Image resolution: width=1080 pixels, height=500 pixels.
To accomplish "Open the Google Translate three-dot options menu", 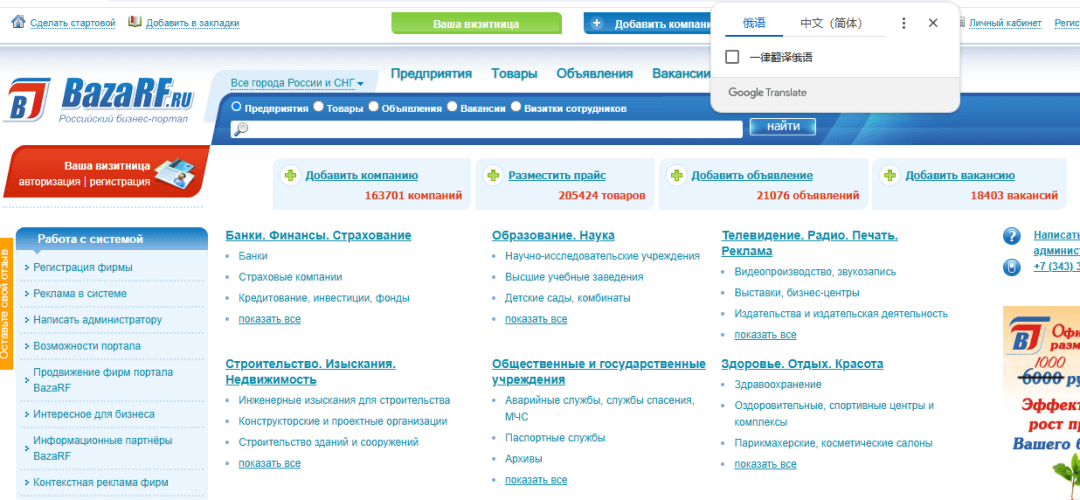I will point(904,23).
